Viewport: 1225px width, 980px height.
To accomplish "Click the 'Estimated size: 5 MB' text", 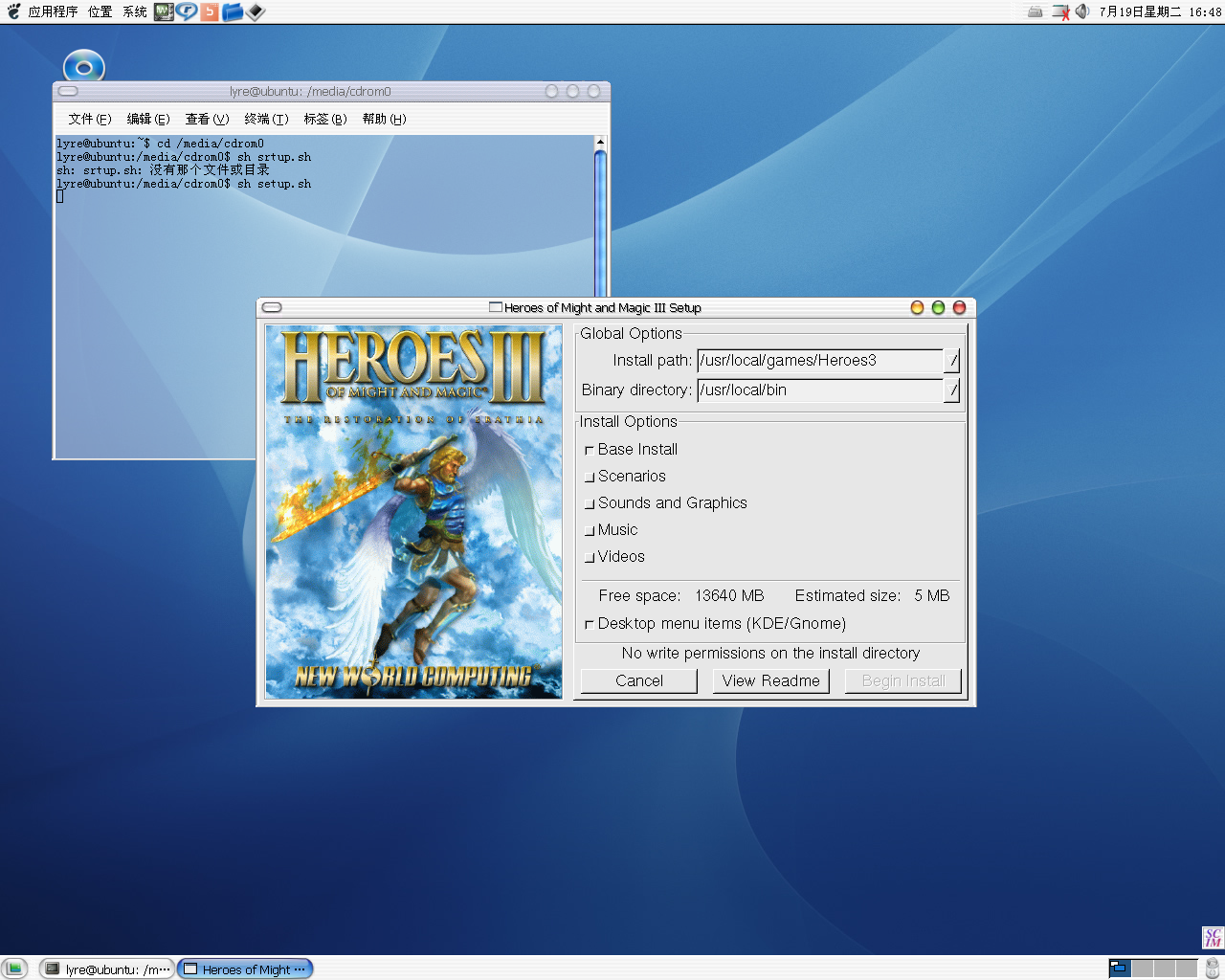I will tap(872, 595).
